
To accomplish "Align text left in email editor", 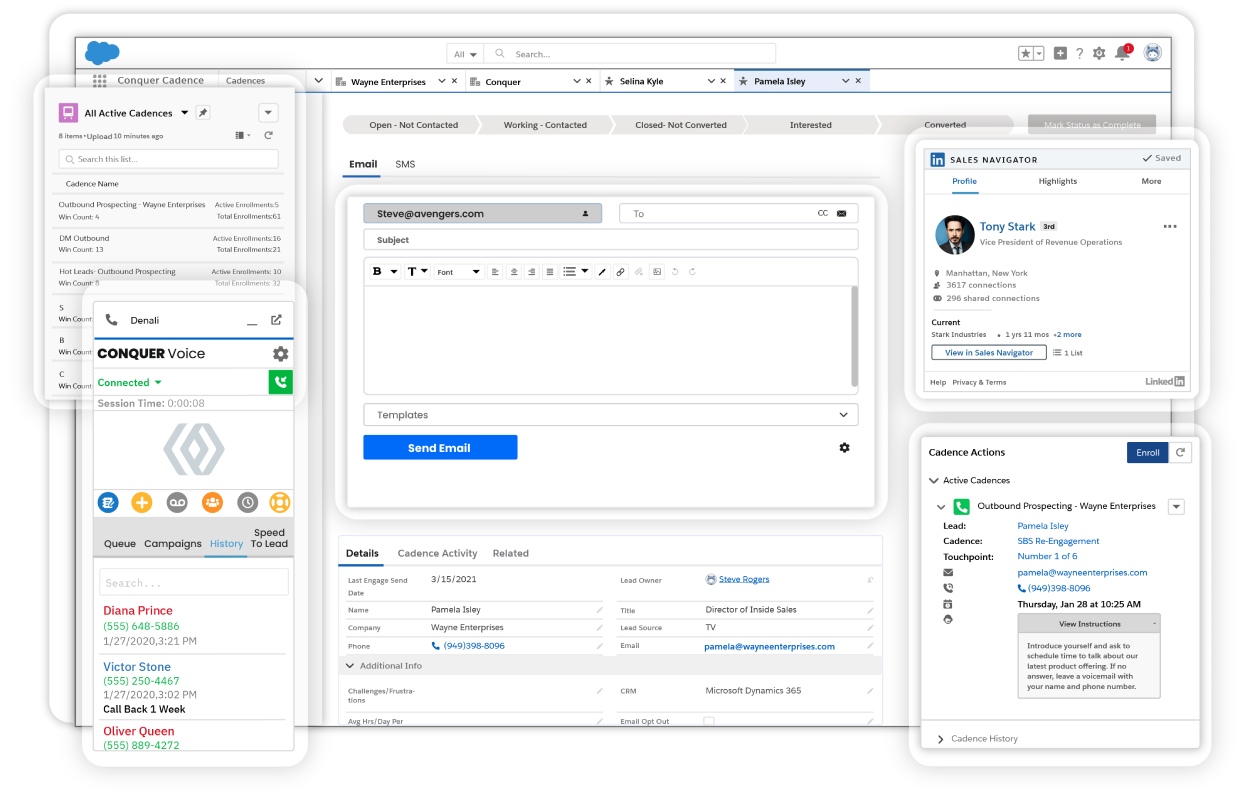I will pyautogui.click(x=495, y=272).
